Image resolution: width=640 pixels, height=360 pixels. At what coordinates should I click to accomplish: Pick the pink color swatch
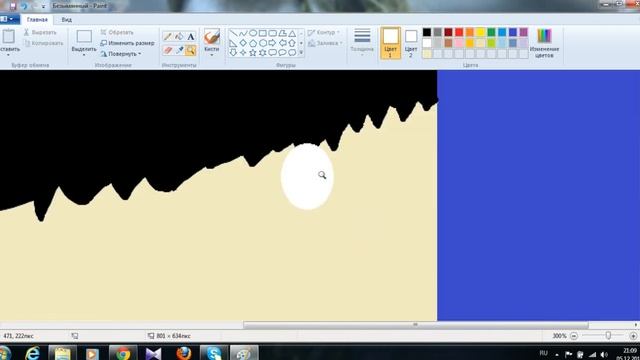tap(459, 43)
